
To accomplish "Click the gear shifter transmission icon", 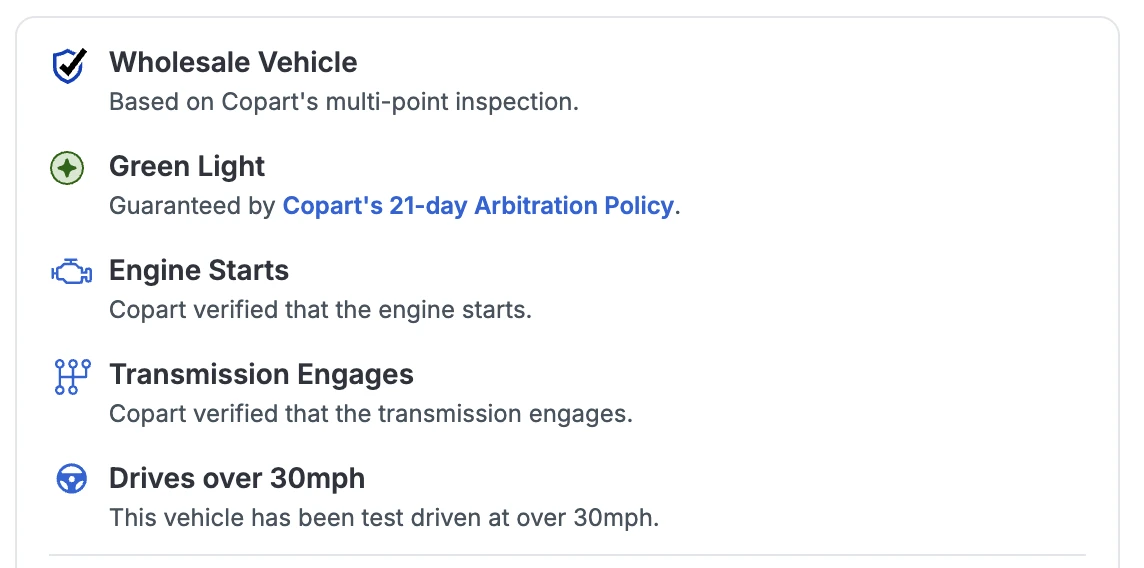I will [71, 376].
